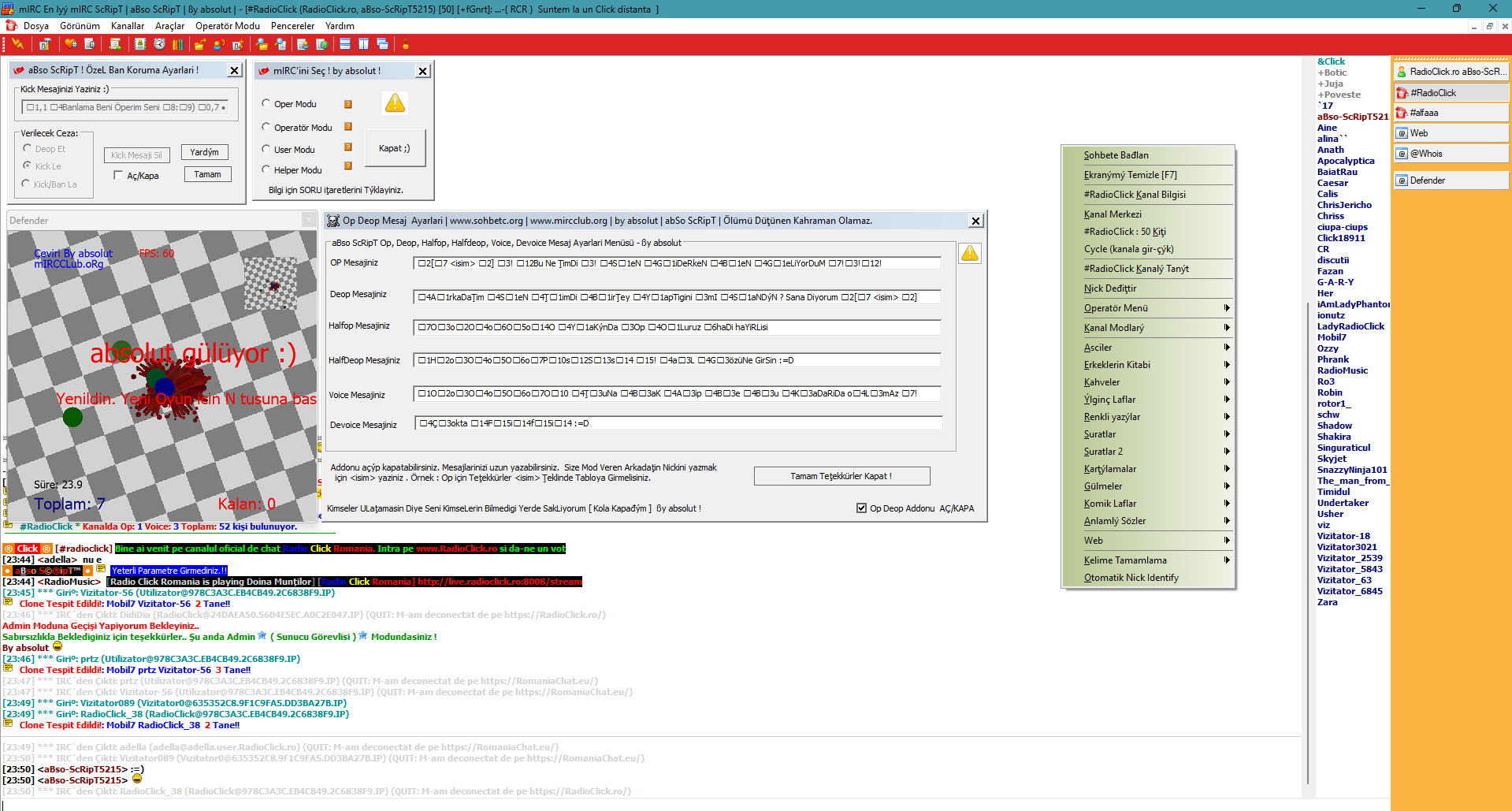Click the Devoice Mesajiniz input field

click(678, 424)
